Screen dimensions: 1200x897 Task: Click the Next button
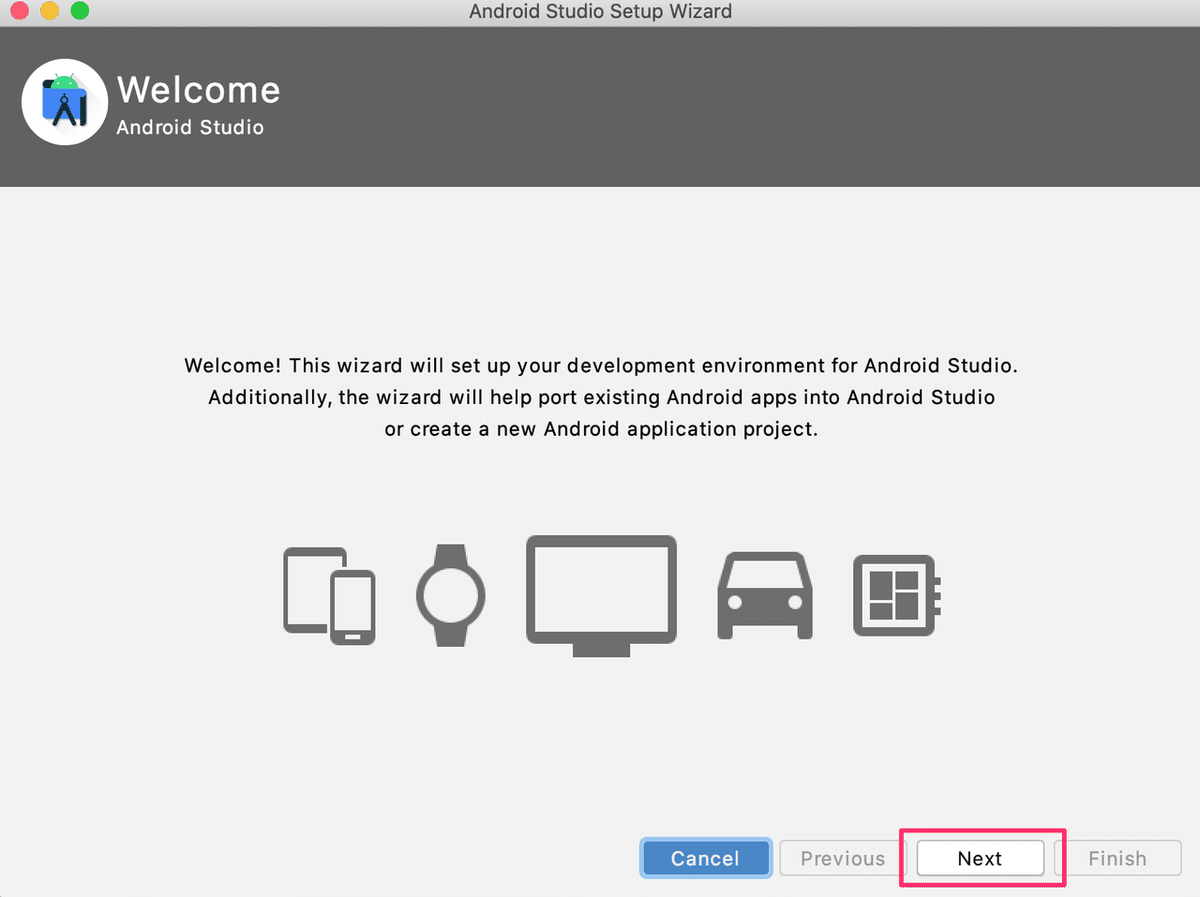[980, 858]
